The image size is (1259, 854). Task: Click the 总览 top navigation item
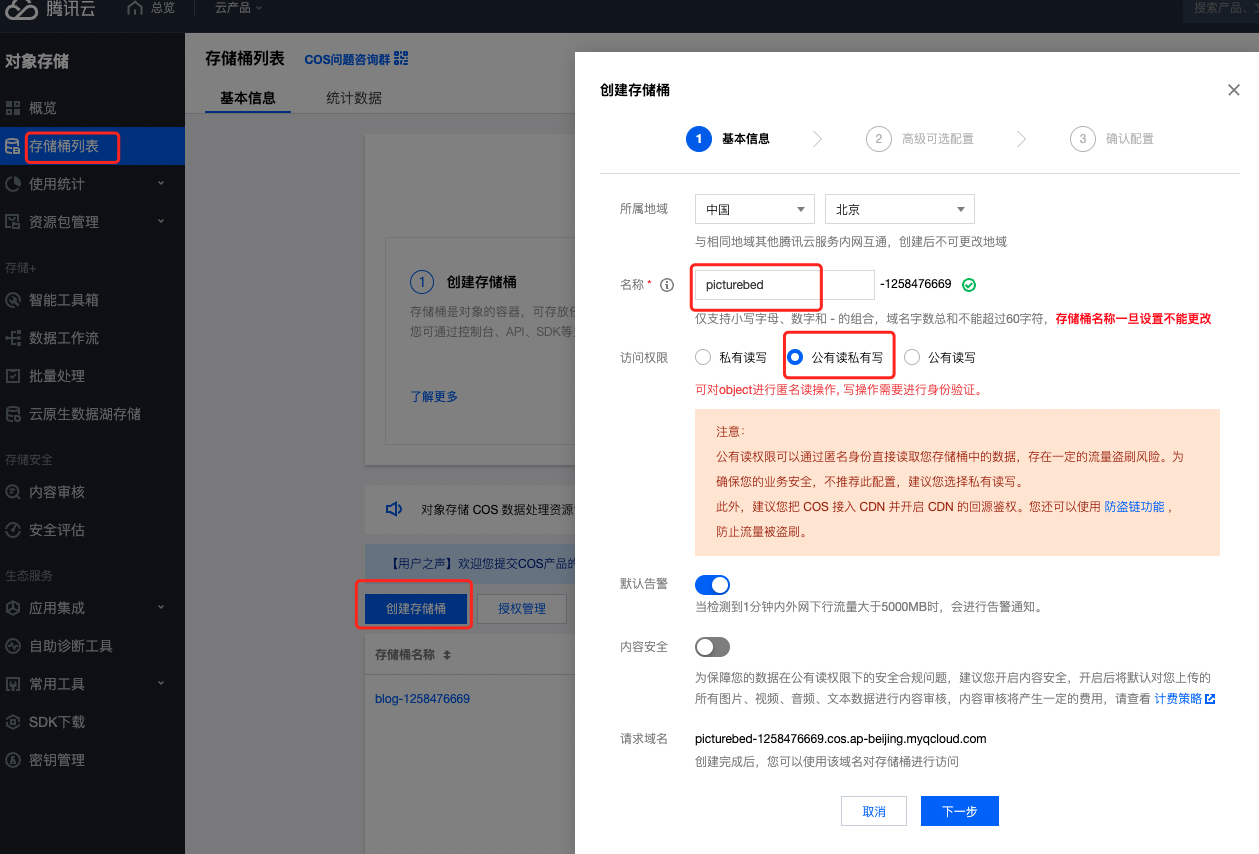pos(151,8)
